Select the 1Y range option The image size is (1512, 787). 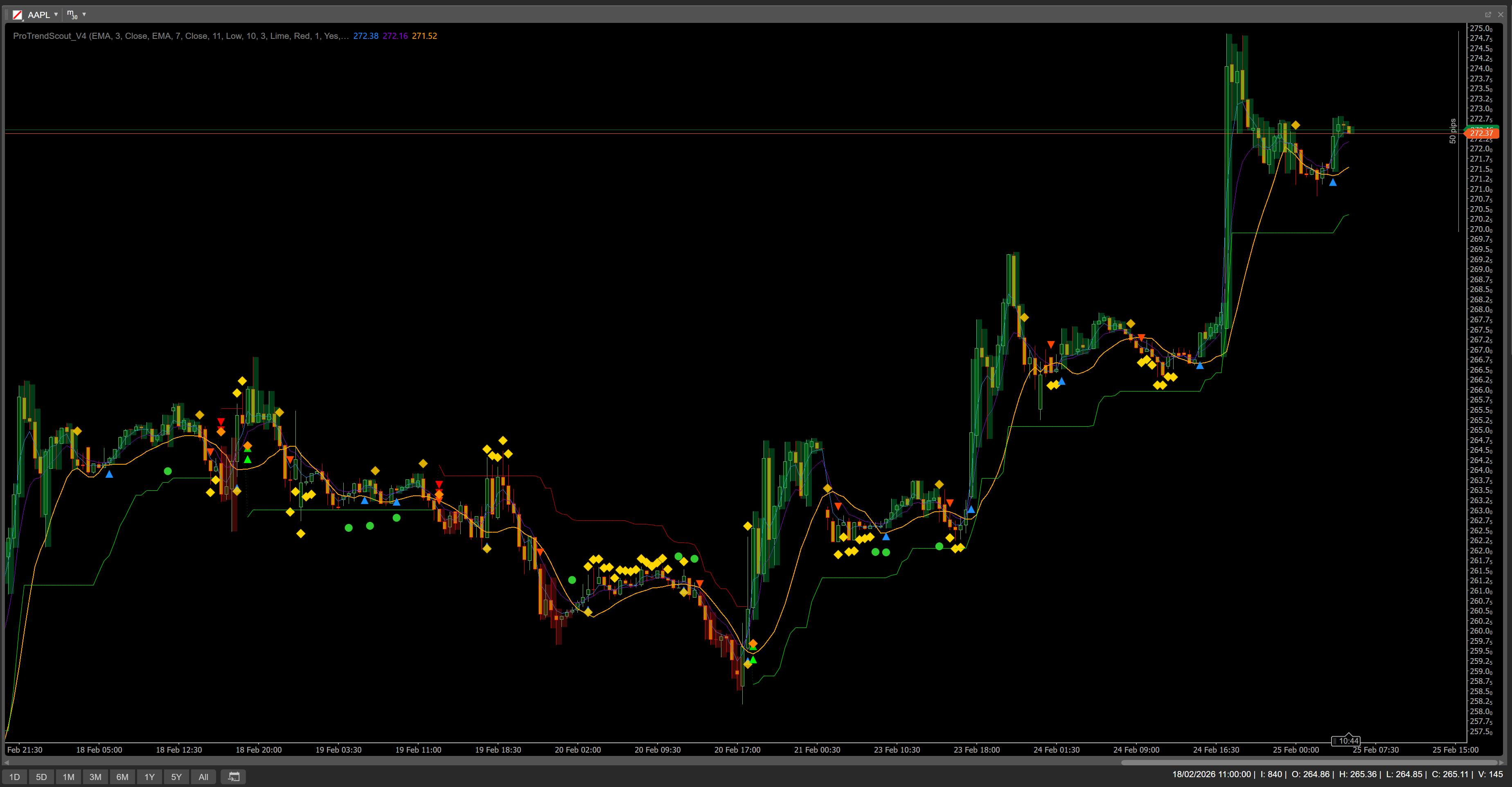point(149,776)
